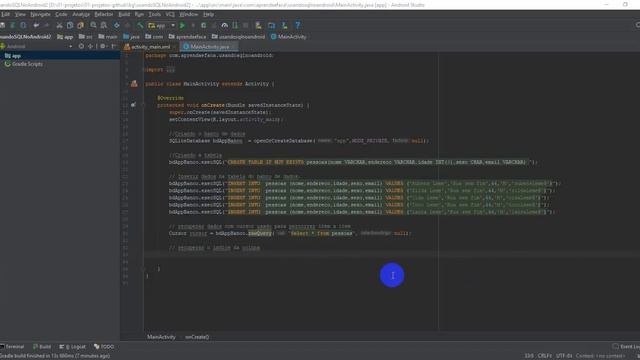Image resolution: width=640 pixels, height=360 pixels.
Task: Click the Help question mark icon
Action: point(298,25)
